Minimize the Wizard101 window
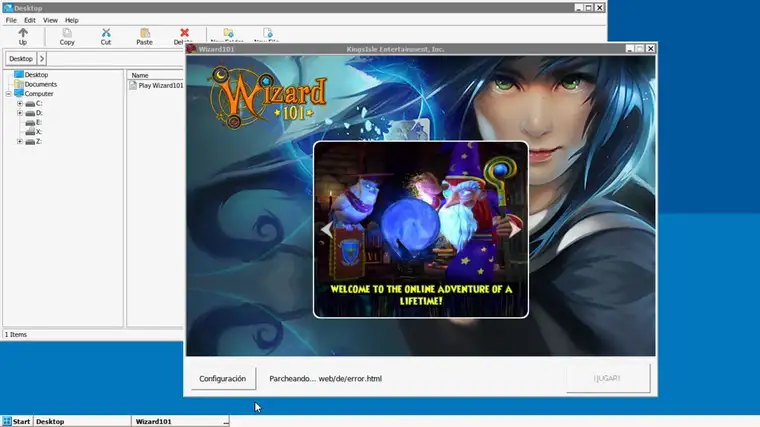 (x=630, y=48)
